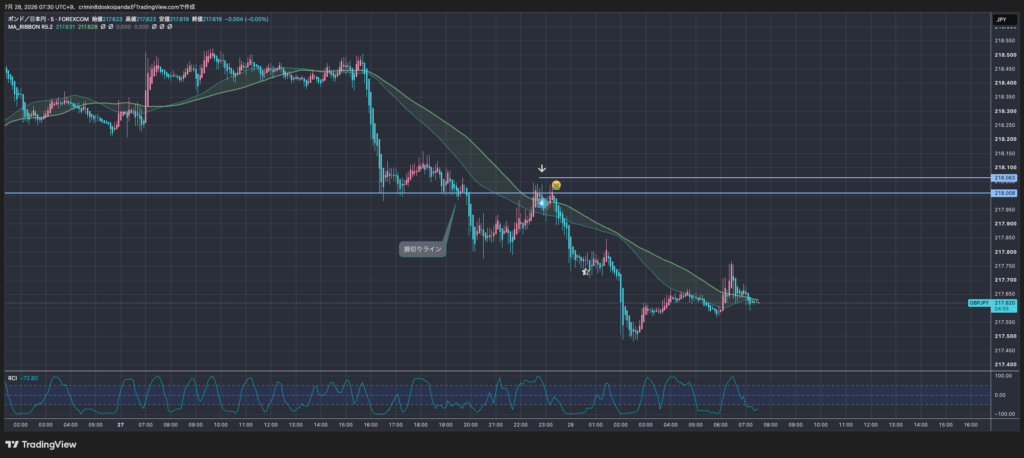Image resolution: width=1024 pixels, height=458 pixels.
Task: Select the star marker below the candles
Action: [x=585, y=271]
